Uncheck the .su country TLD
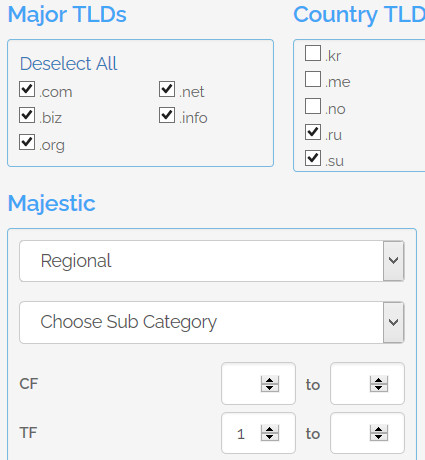 313,158
